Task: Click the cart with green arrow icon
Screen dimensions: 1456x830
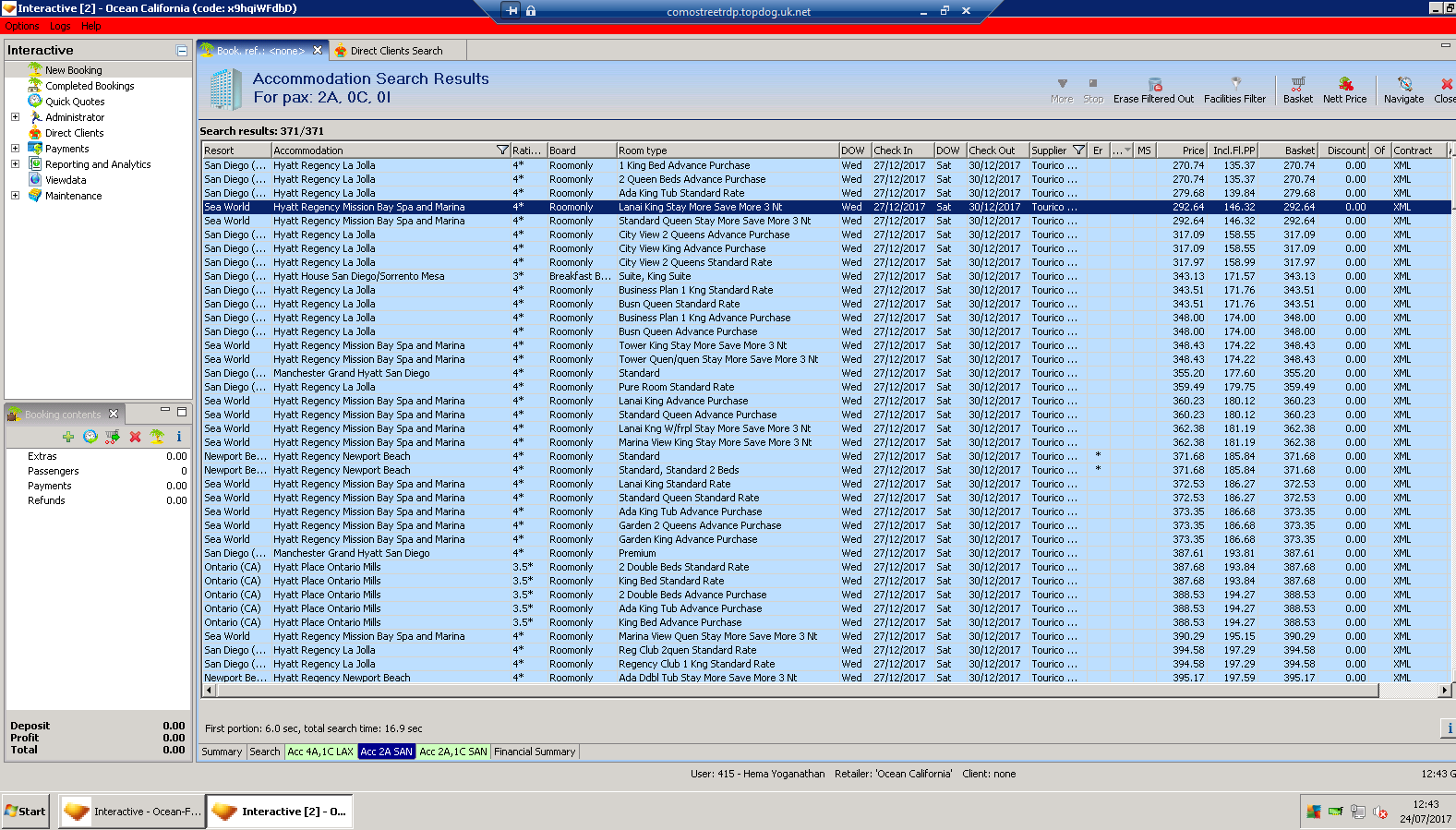Action: point(112,437)
